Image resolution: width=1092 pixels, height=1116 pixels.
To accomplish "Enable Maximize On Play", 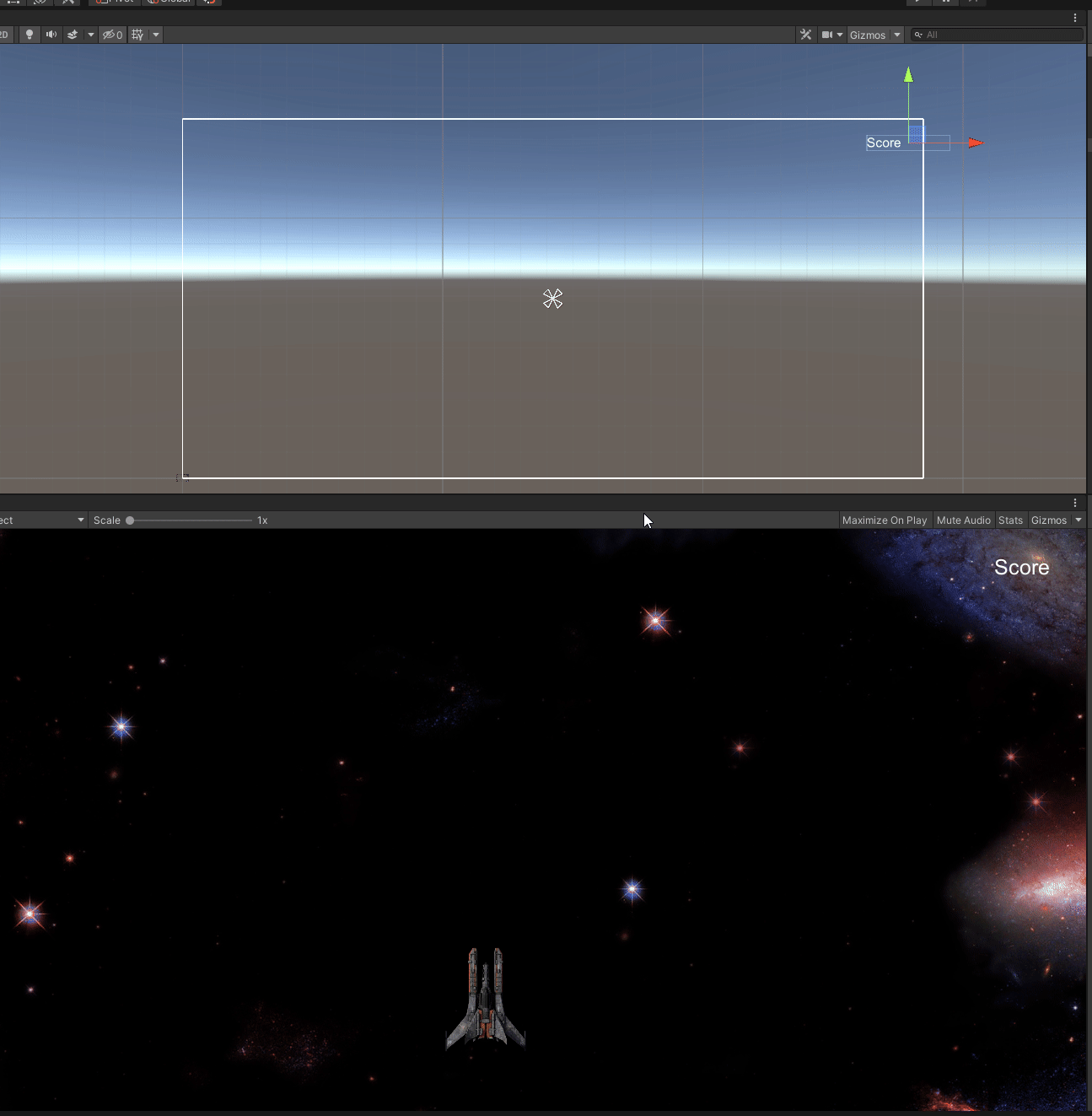I will pyautogui.click(x=885, y=520).
